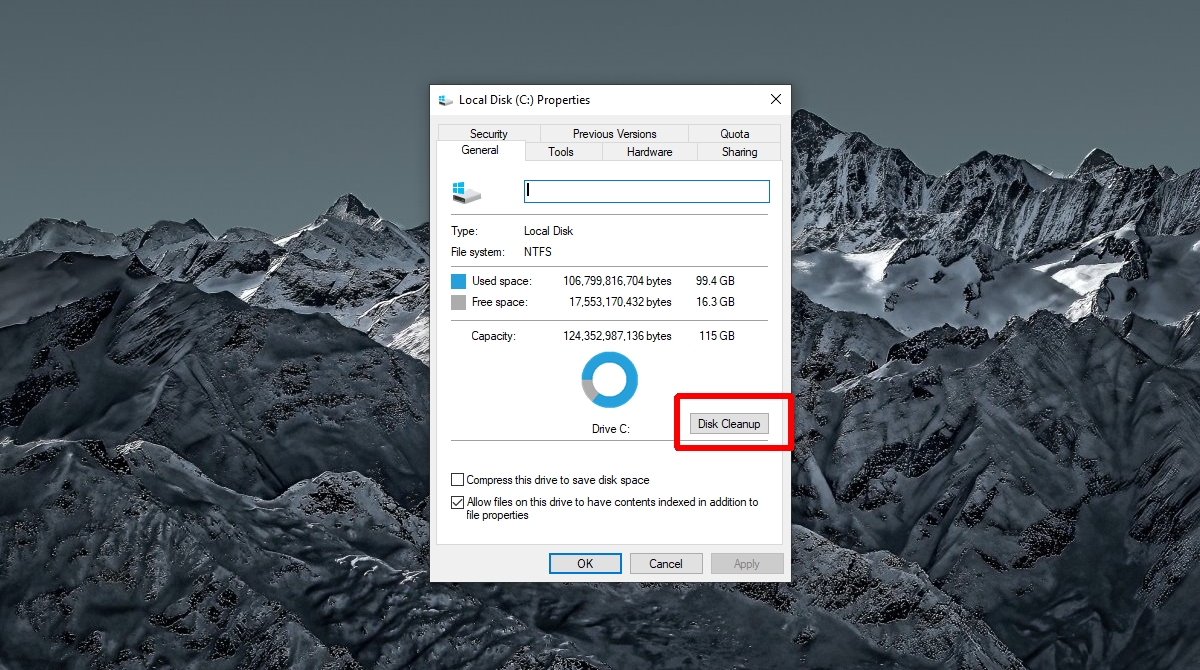Viewport: 1200px width, 670px height.
Task: Click the Windows drive icon beside name field
Action: click(466, 192)
